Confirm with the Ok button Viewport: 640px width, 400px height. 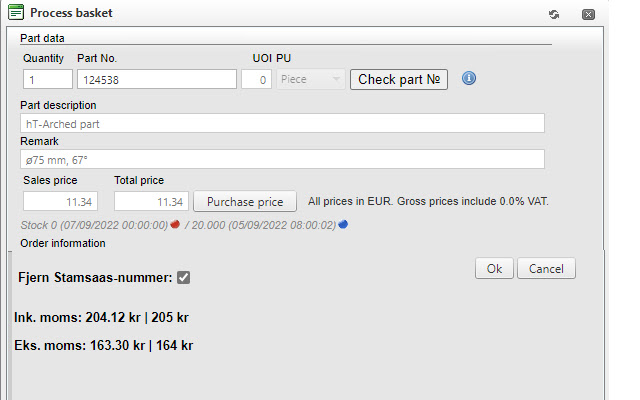(x=494, y=269)
